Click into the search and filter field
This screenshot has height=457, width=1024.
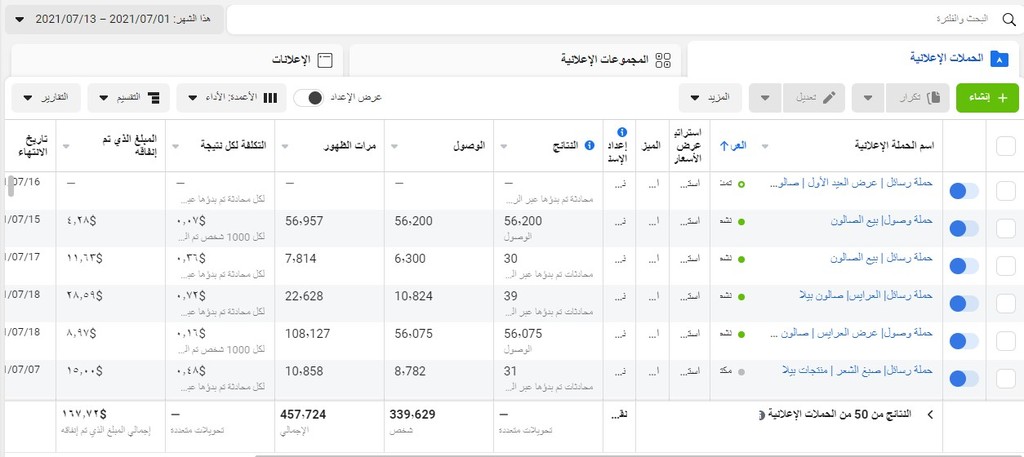(614, 20)
